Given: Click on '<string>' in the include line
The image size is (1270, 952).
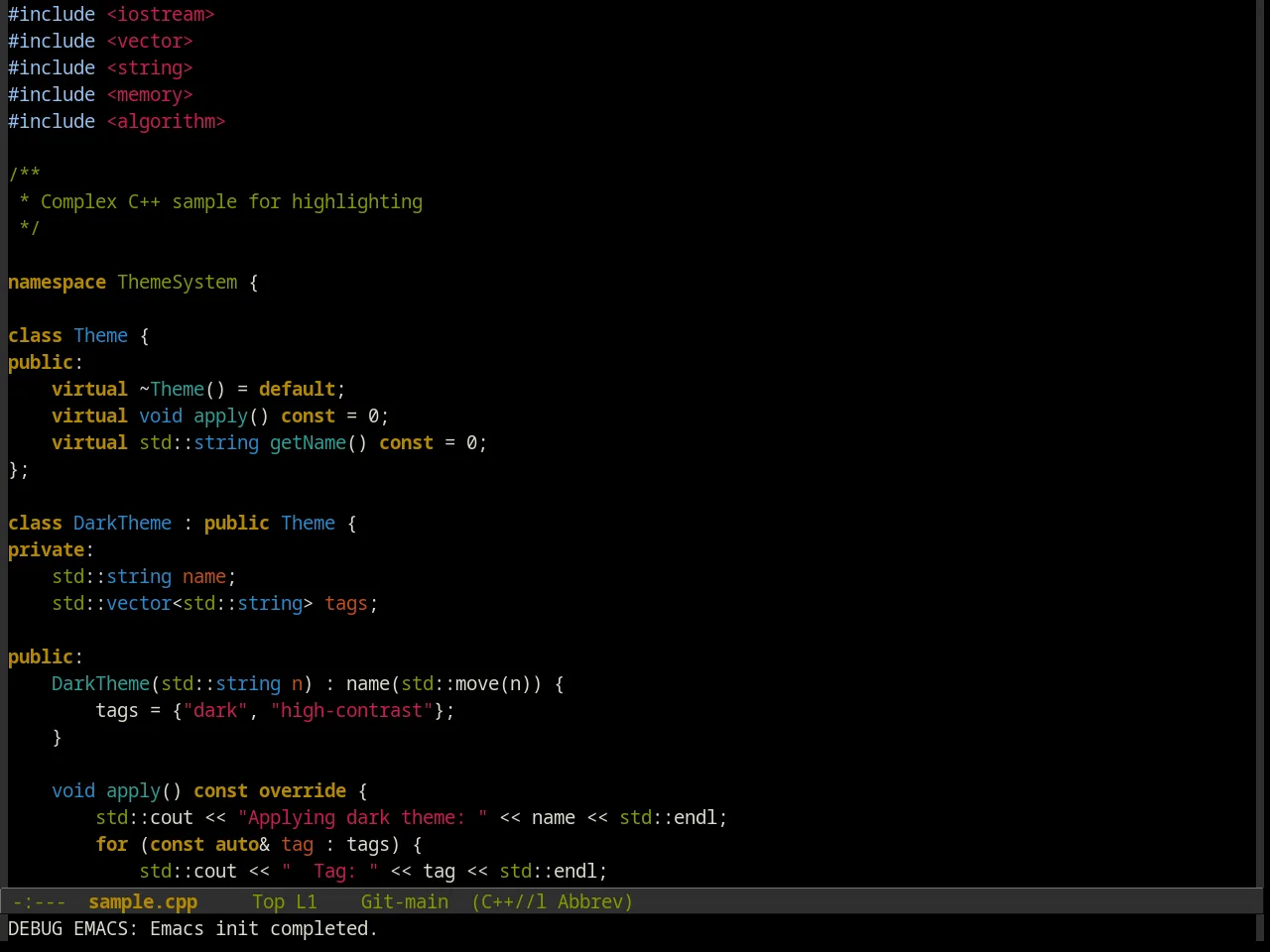Looking at the screenshot, I should coord(150,67).
